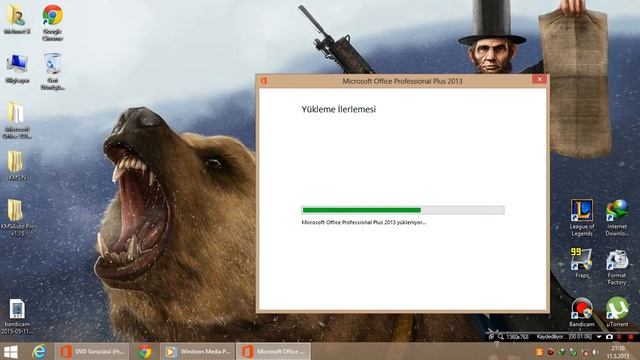Screen dimensions: 640x360
Task: Open the Microsoft Office folder on desktop
Action: point(17,120)
